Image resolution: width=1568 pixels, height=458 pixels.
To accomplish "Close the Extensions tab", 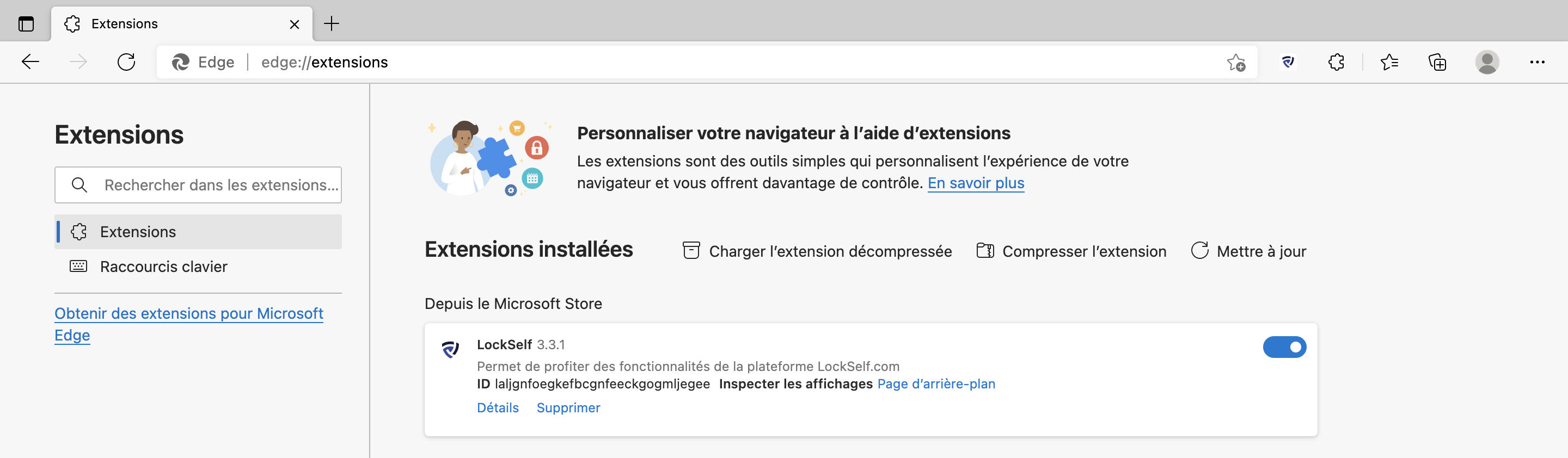I will click(295, 24).
